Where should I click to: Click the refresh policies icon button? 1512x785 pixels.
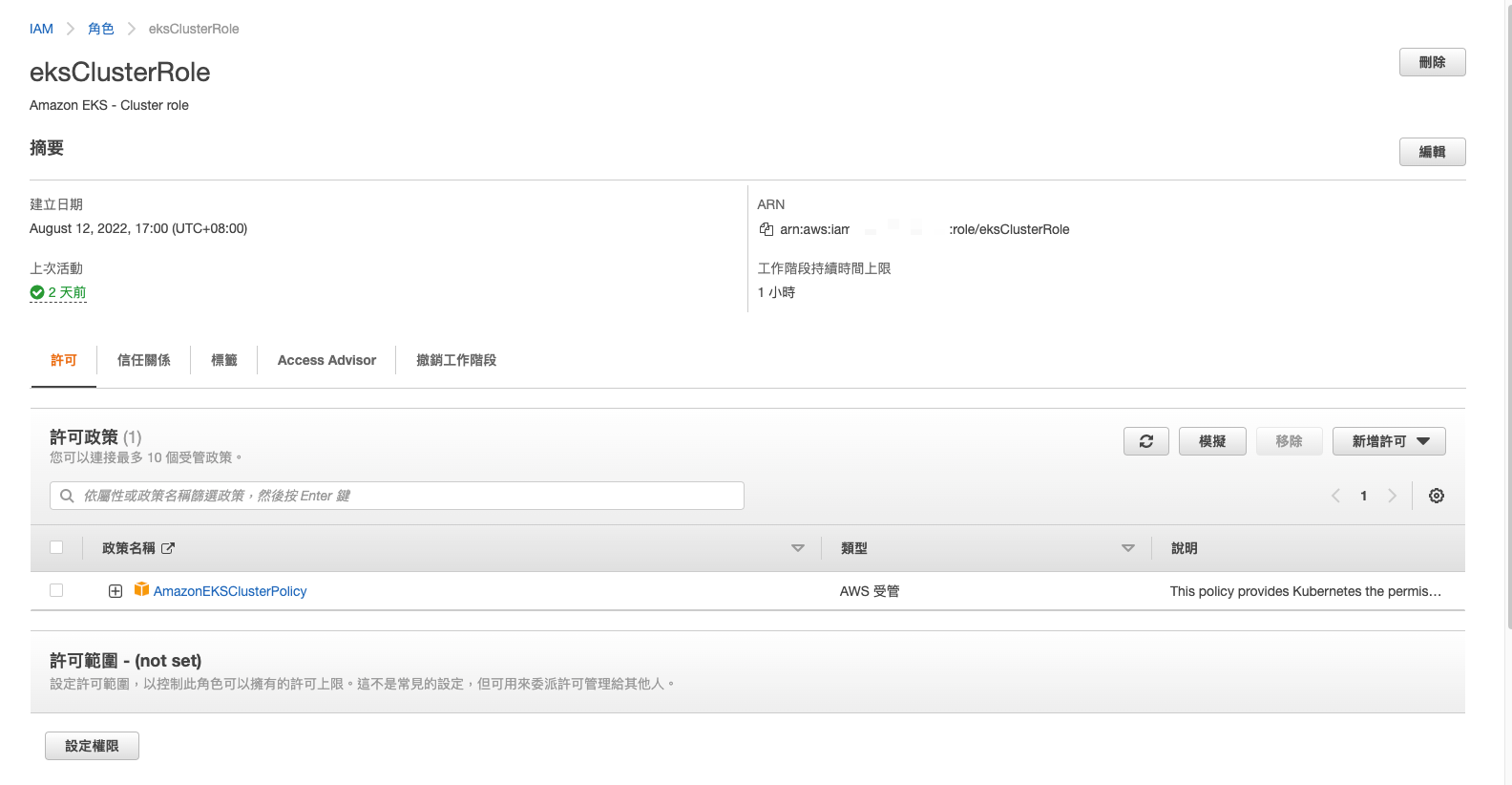(1146, 441)
